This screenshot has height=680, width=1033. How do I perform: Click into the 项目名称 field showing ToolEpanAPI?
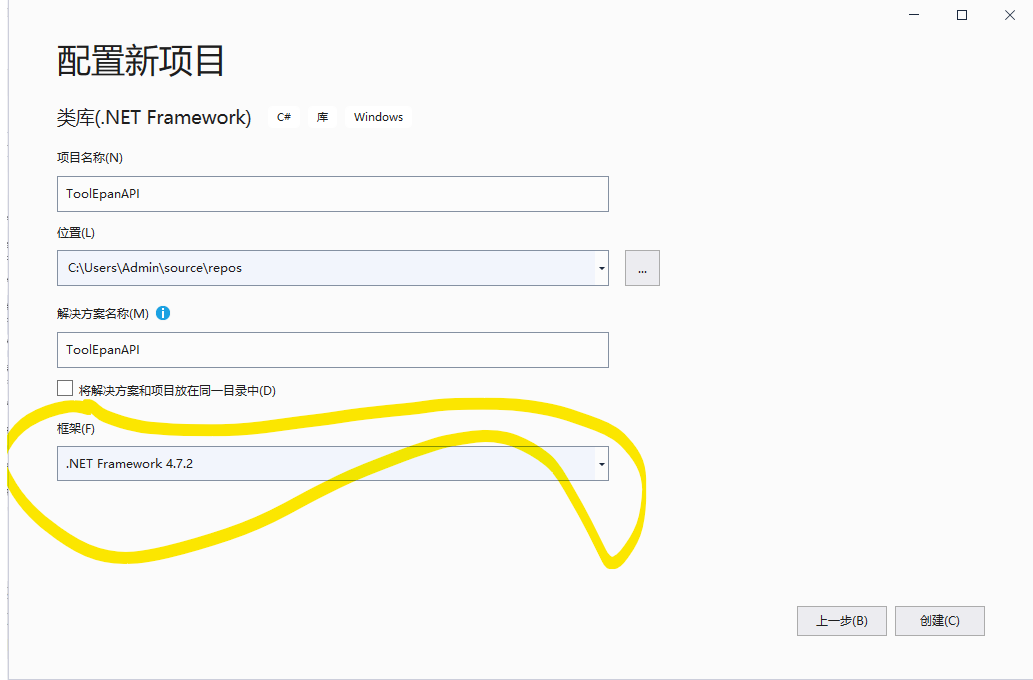tap(330, 193)
